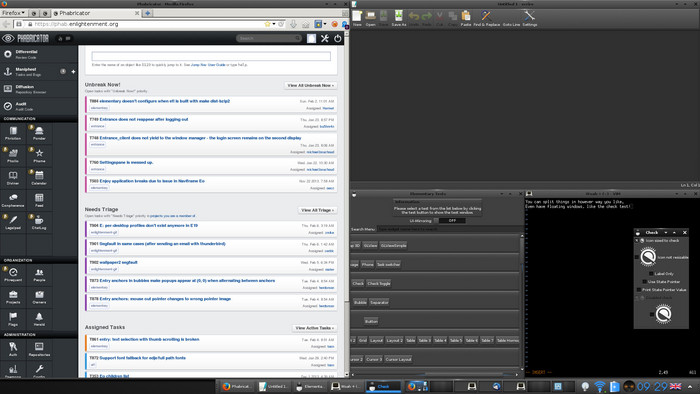Open the Calendar application icon
The width and height of the screenshot is (700, 394).
pyautogui.click(x=39, y=177)
